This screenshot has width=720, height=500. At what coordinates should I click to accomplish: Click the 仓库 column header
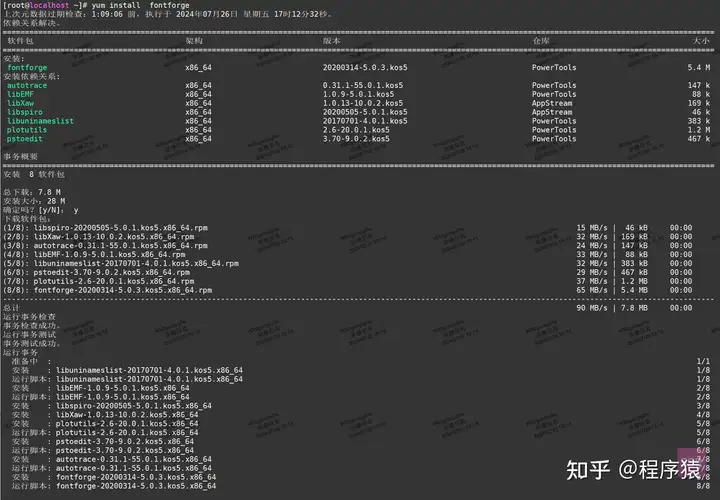[540, 40]
